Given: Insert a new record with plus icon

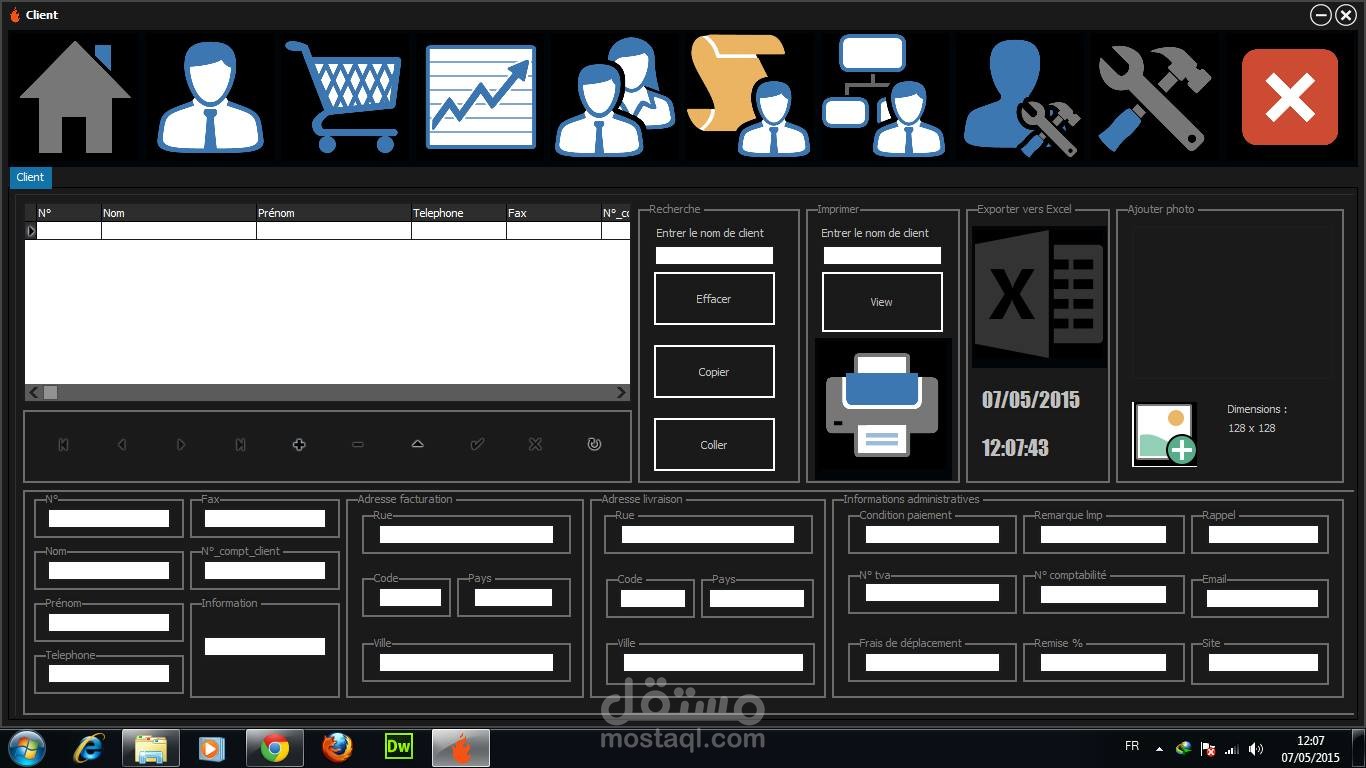Looking at the screenshot, I should tap(299, 445).
